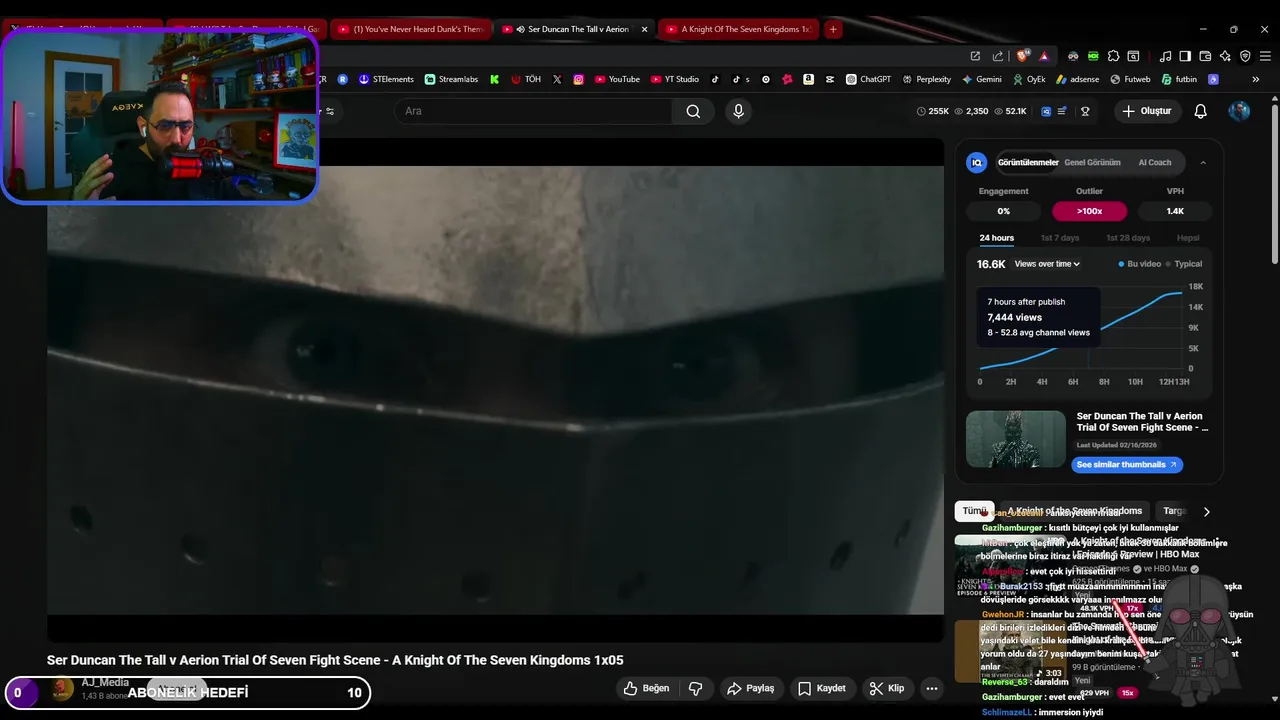Switch to A Knight Of The Seven Kingdoms tab
Image resolution: width=1280 pixels, height=720 pixels.
coord(738,29)
